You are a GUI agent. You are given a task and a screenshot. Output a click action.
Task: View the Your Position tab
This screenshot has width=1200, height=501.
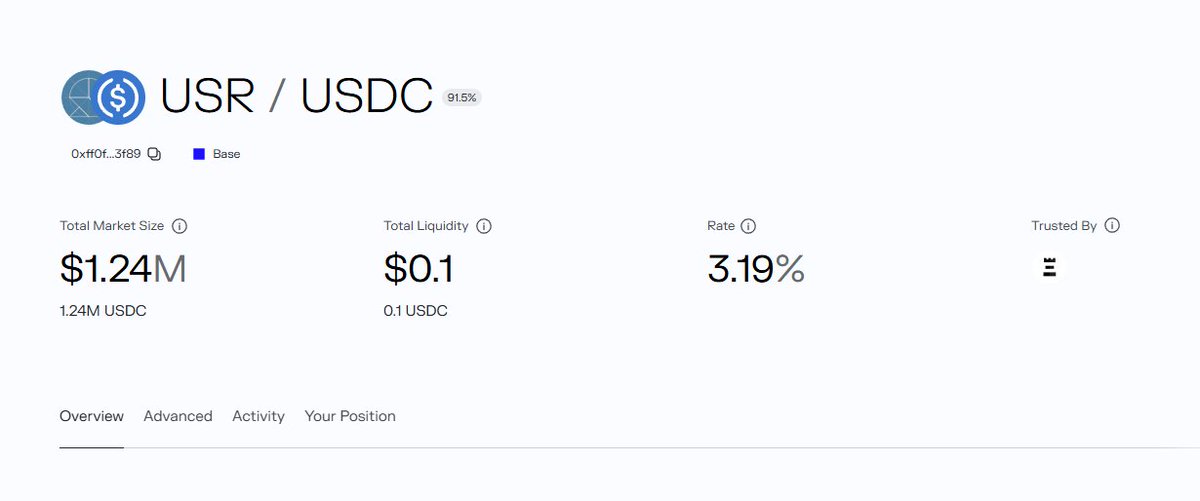point(350,416)
